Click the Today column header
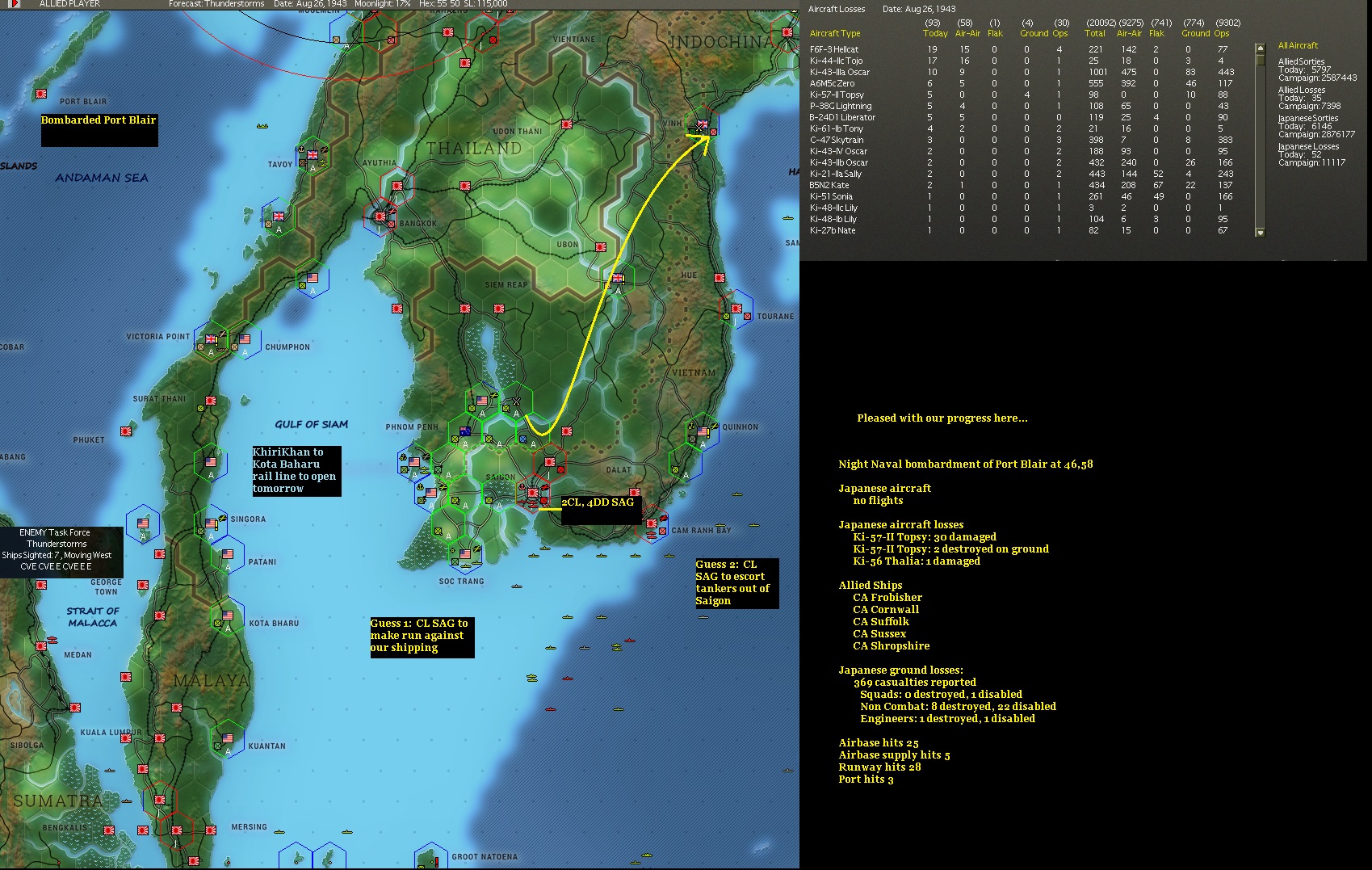Image resolution: width=1372 pixels, height=870 pixels. (935, 34)
